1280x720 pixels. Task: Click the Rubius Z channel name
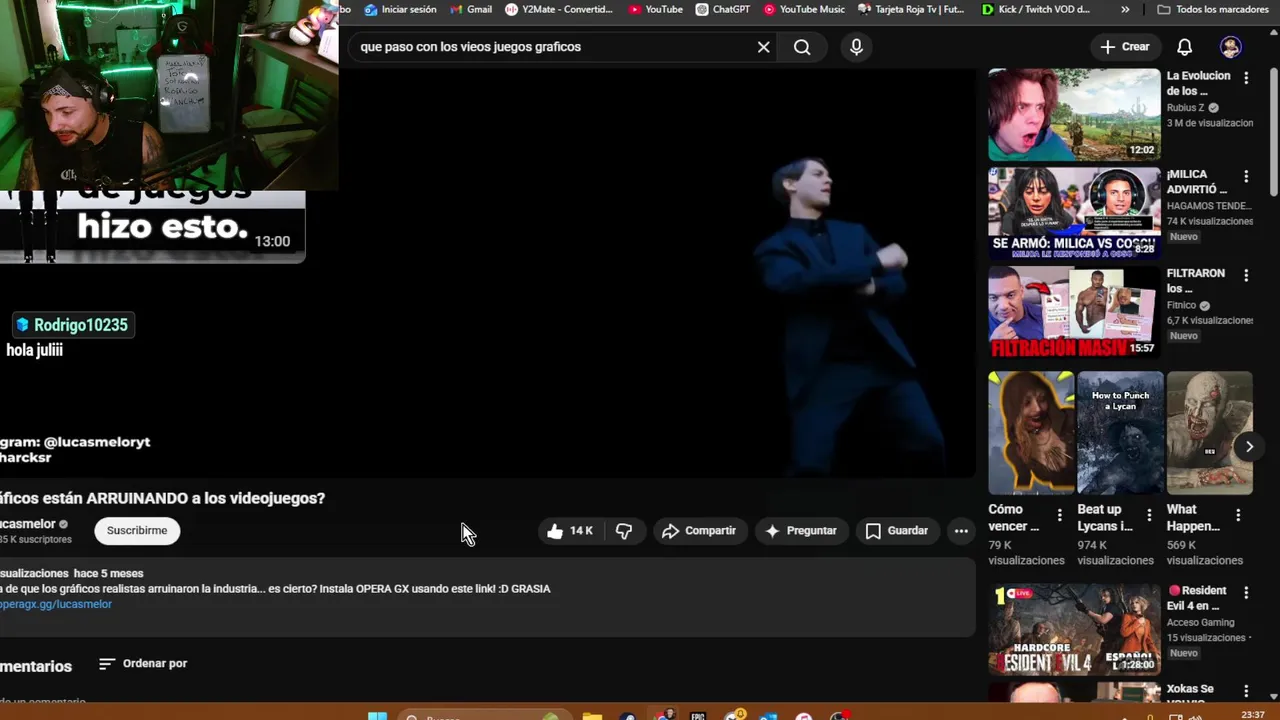(1186, 108)
